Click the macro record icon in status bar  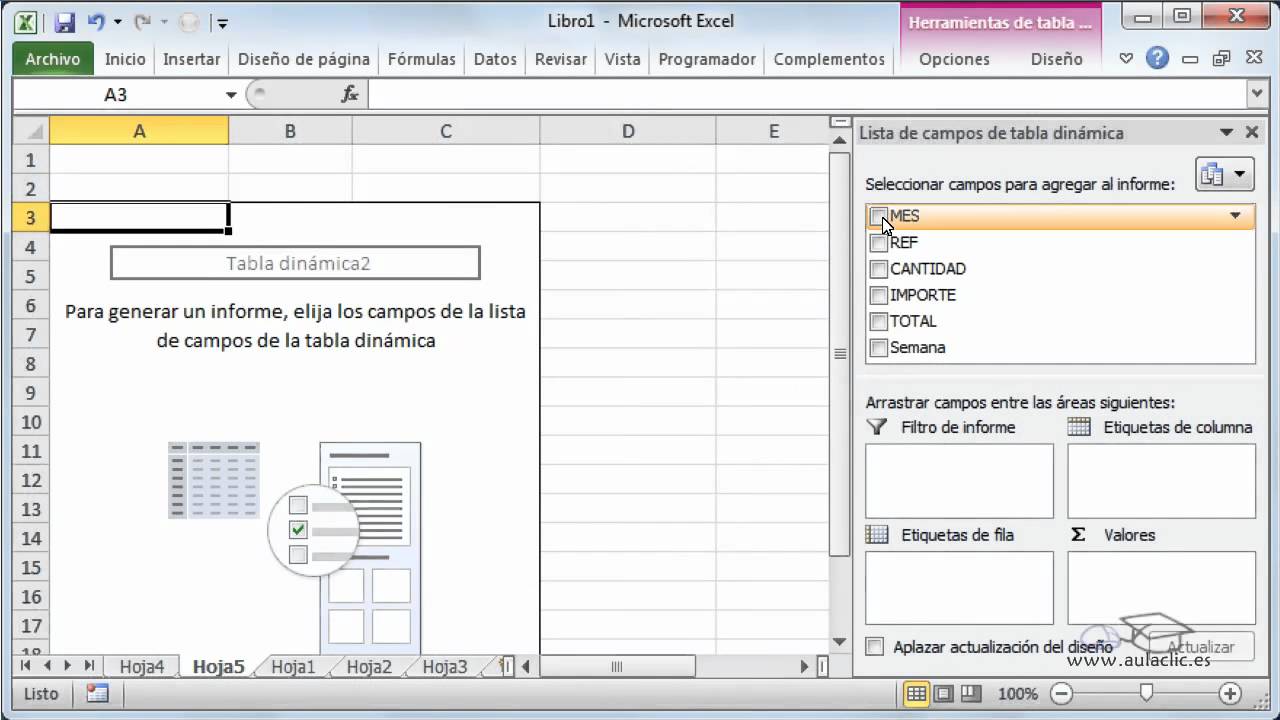(x=97, y=693)
